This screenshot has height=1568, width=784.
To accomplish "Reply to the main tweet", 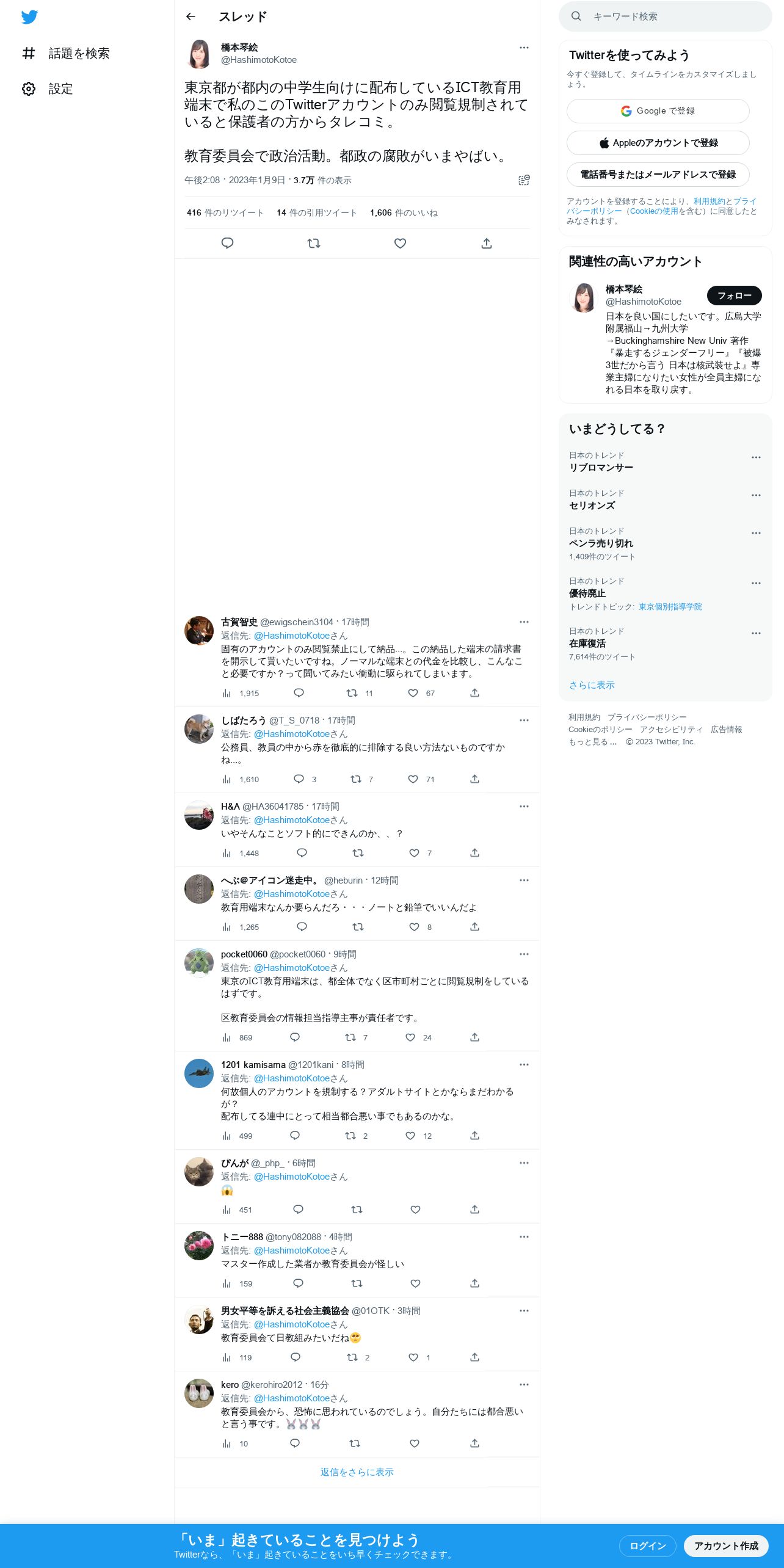I will pyautogui.click(x=227, y=243).
